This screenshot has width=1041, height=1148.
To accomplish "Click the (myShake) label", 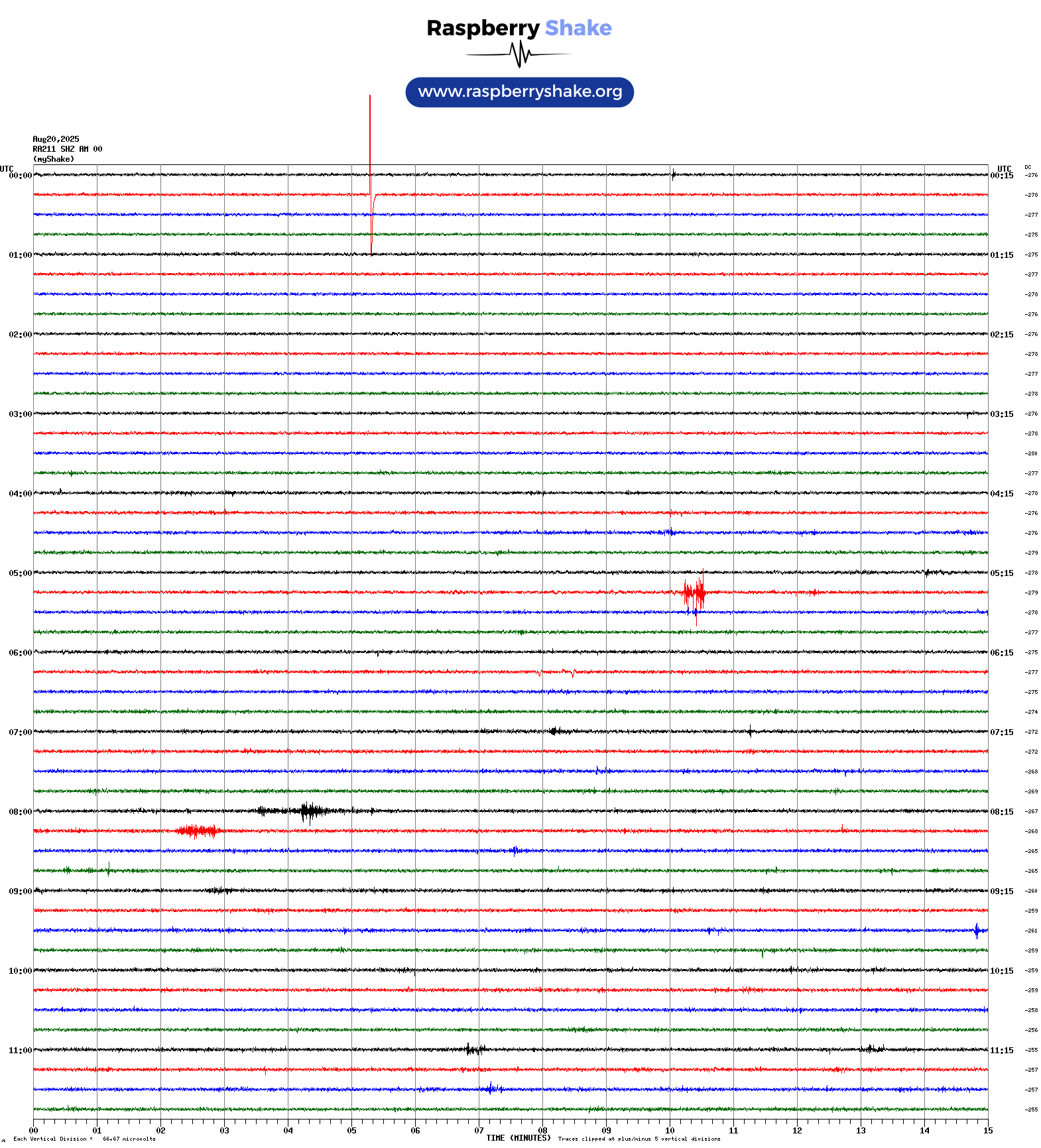I will [x=54, y=159].
